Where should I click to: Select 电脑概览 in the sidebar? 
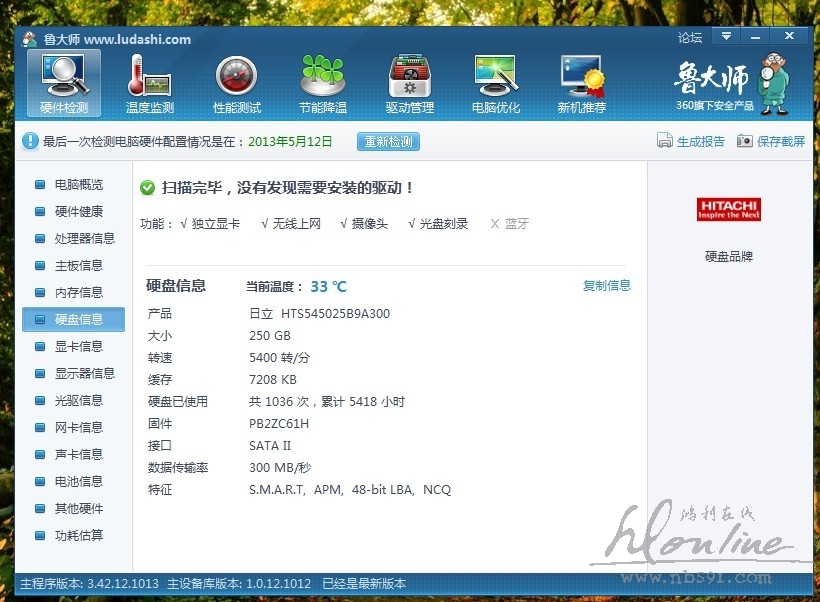point(77,185)
